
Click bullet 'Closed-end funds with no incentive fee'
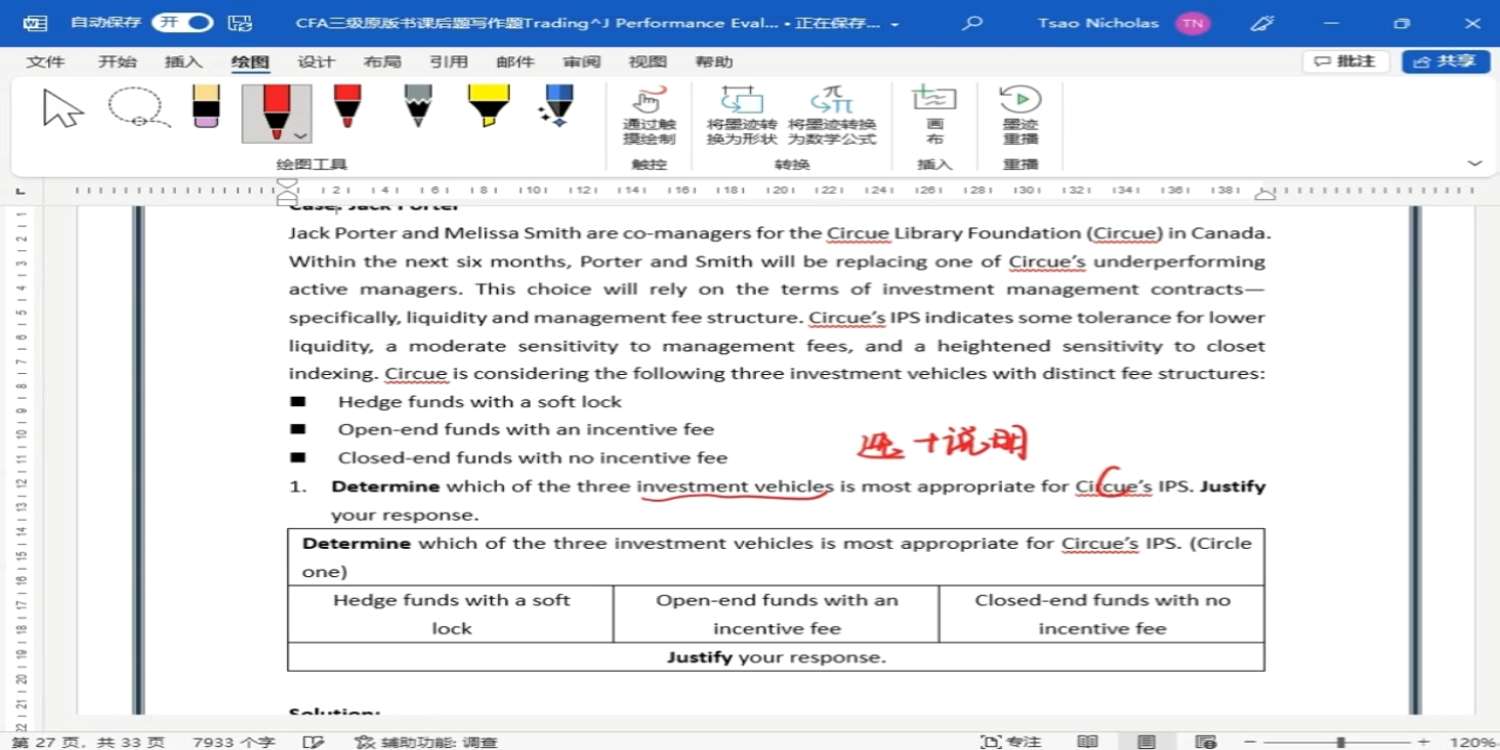coord(532,458)
